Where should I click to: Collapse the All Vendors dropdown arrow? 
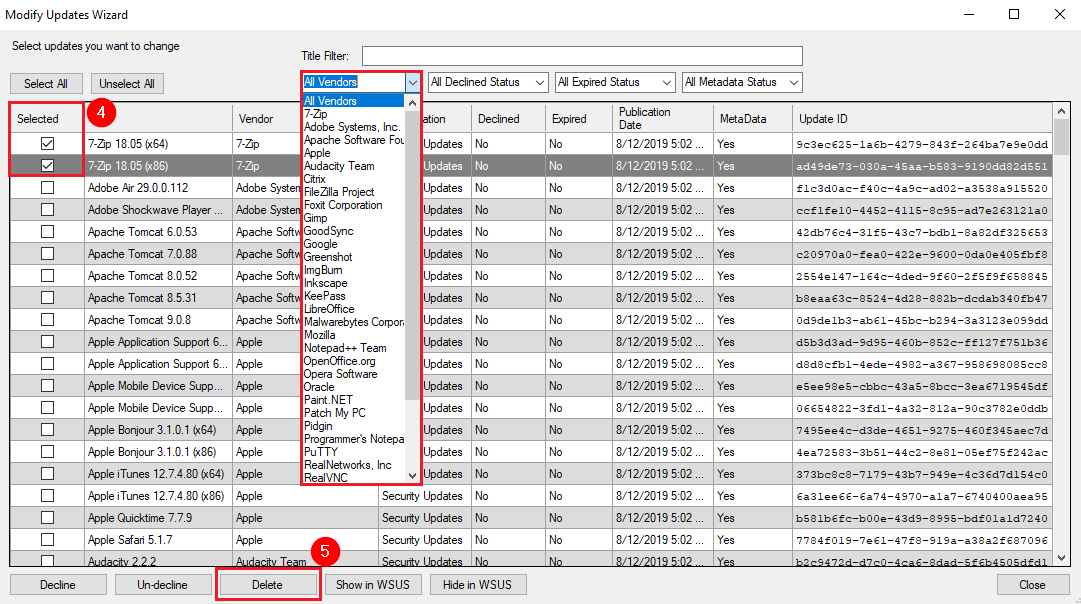click(412, 82)
